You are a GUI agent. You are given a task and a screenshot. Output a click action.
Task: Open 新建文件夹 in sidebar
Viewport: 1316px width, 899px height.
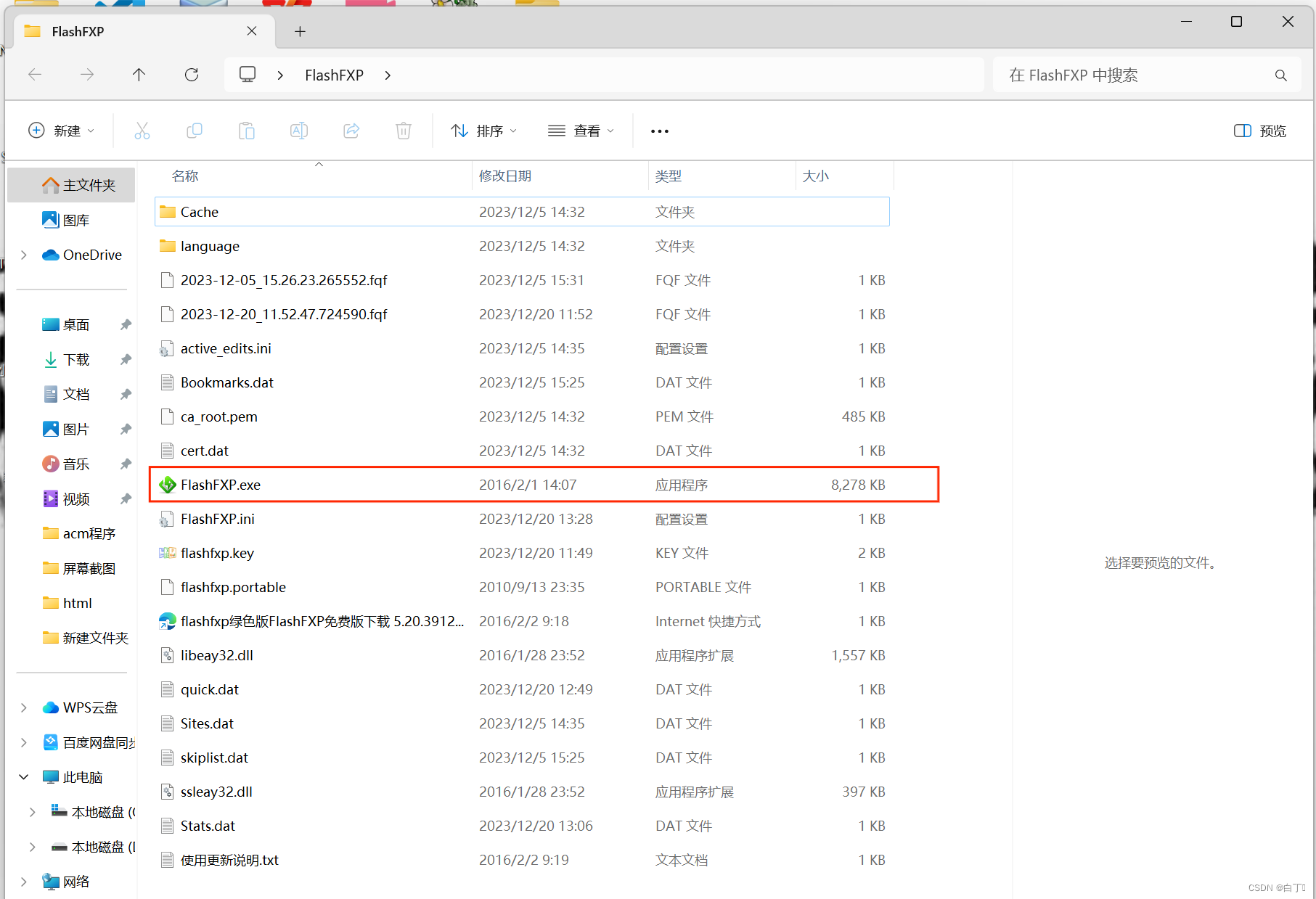point(85,638)
